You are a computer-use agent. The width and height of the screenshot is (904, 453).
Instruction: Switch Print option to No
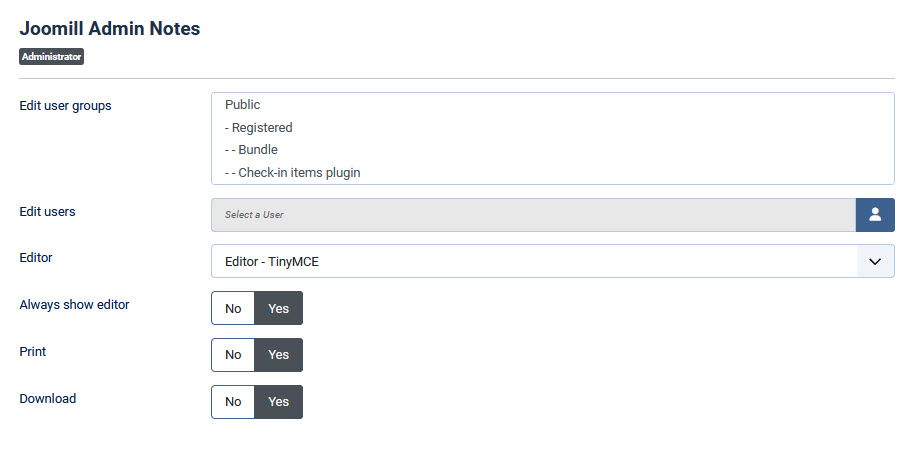coord(233,355)
